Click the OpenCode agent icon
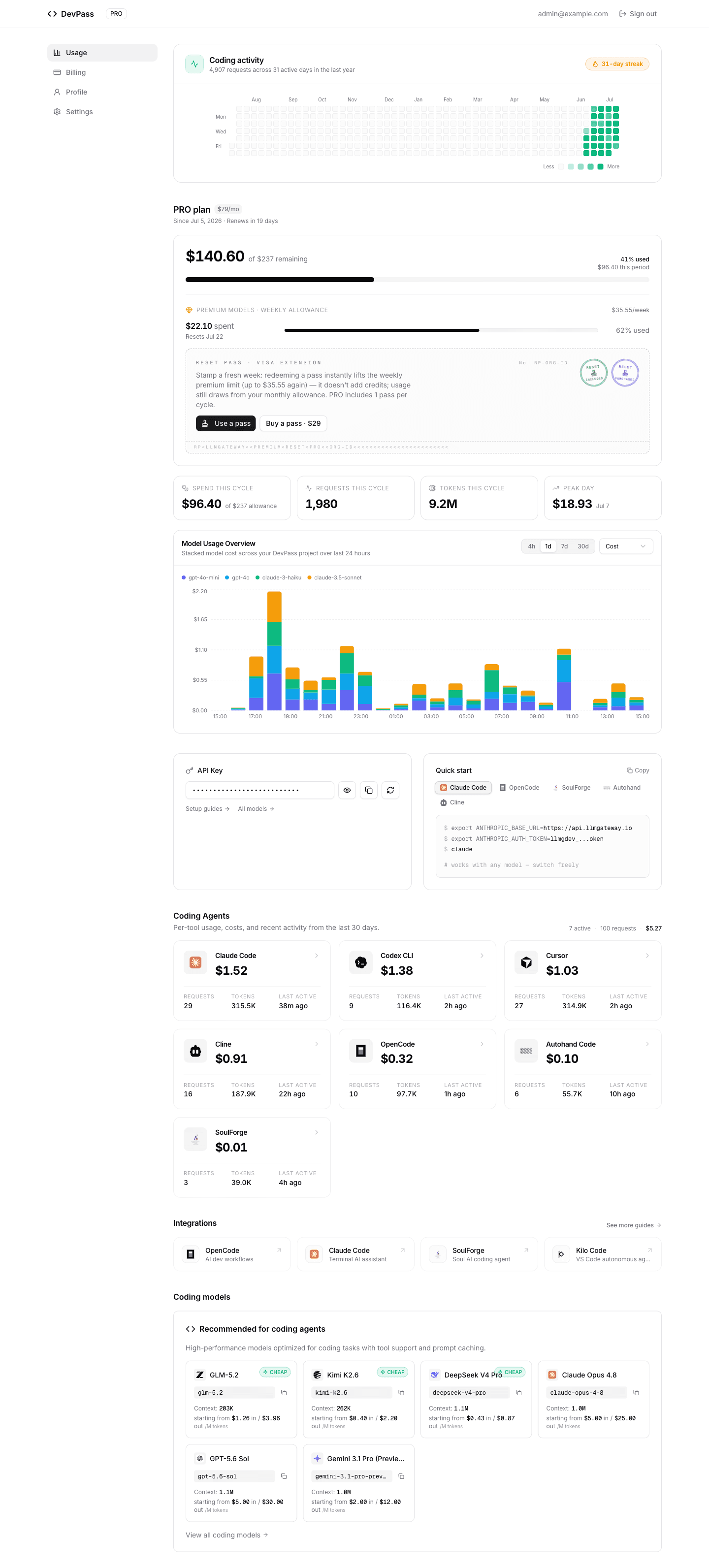Screen dimensions: 709x1568 pyautogui.click(x=361, y=1051)
